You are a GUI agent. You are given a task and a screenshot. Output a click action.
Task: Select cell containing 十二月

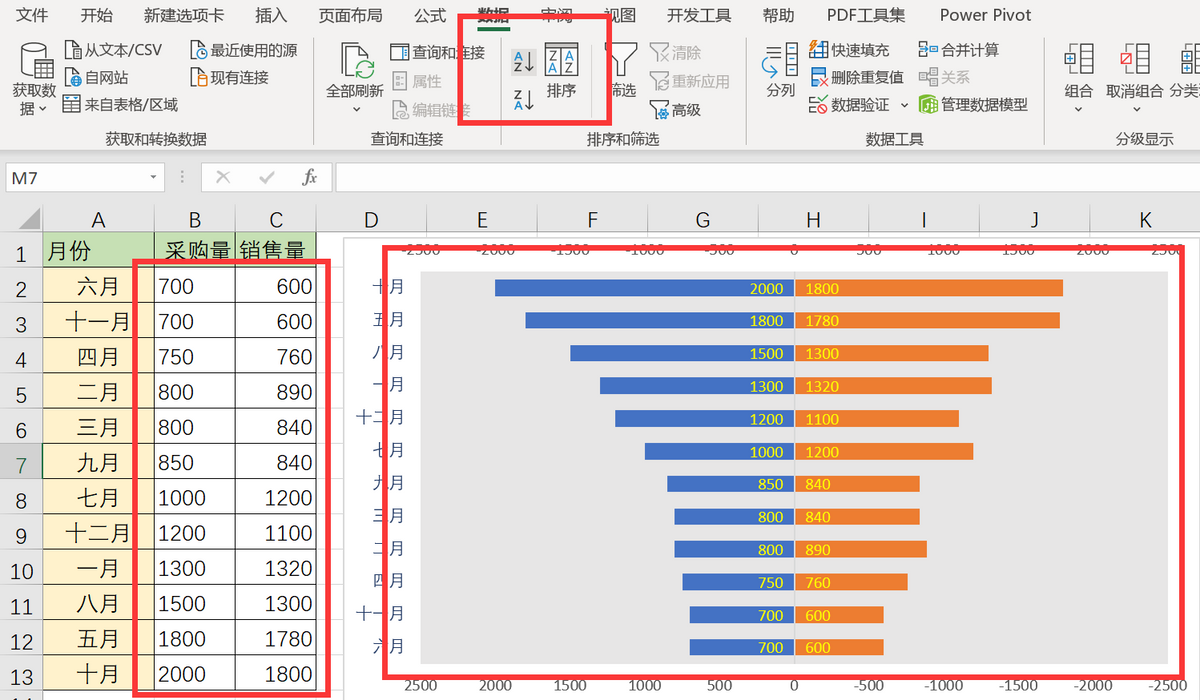click(98, 533)
